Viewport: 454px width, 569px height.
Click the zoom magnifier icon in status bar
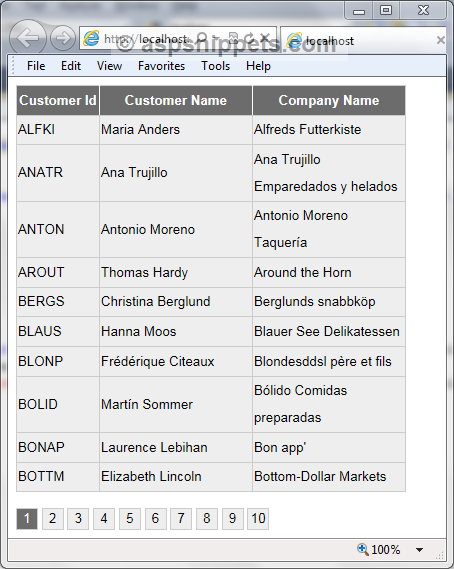pos(363,549)
